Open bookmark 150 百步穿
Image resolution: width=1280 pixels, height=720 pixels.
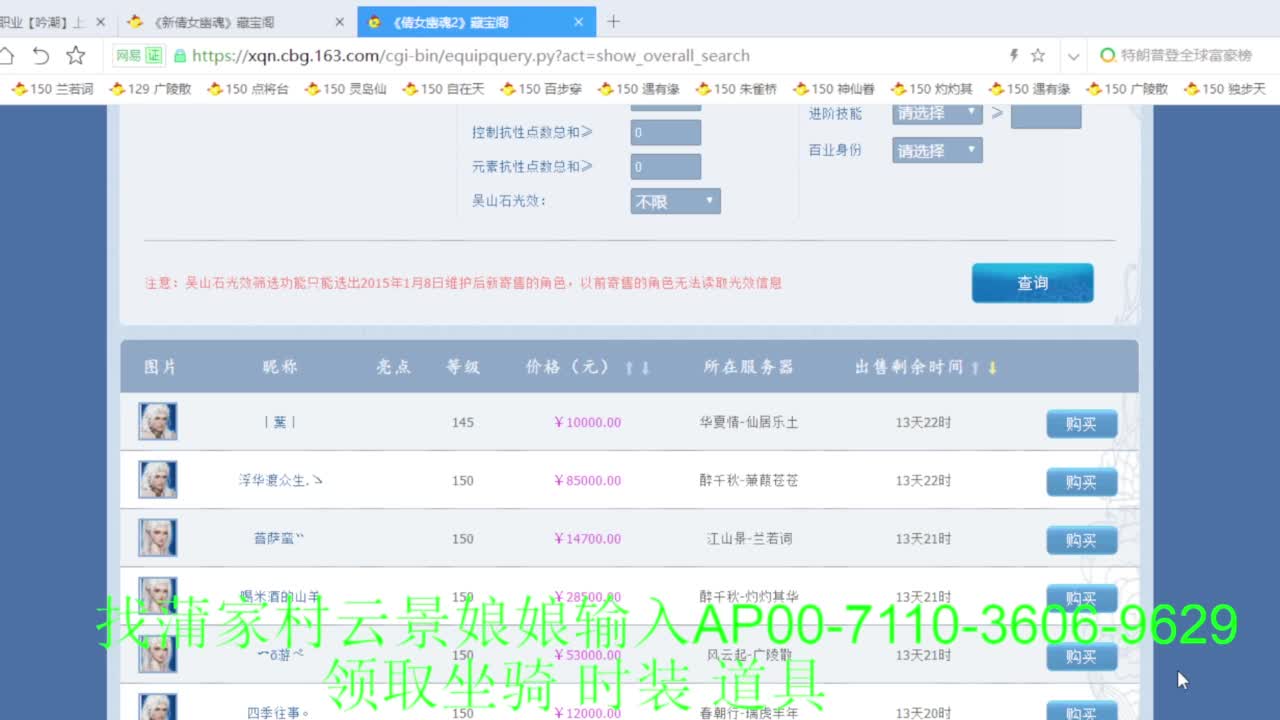[541, 89]
